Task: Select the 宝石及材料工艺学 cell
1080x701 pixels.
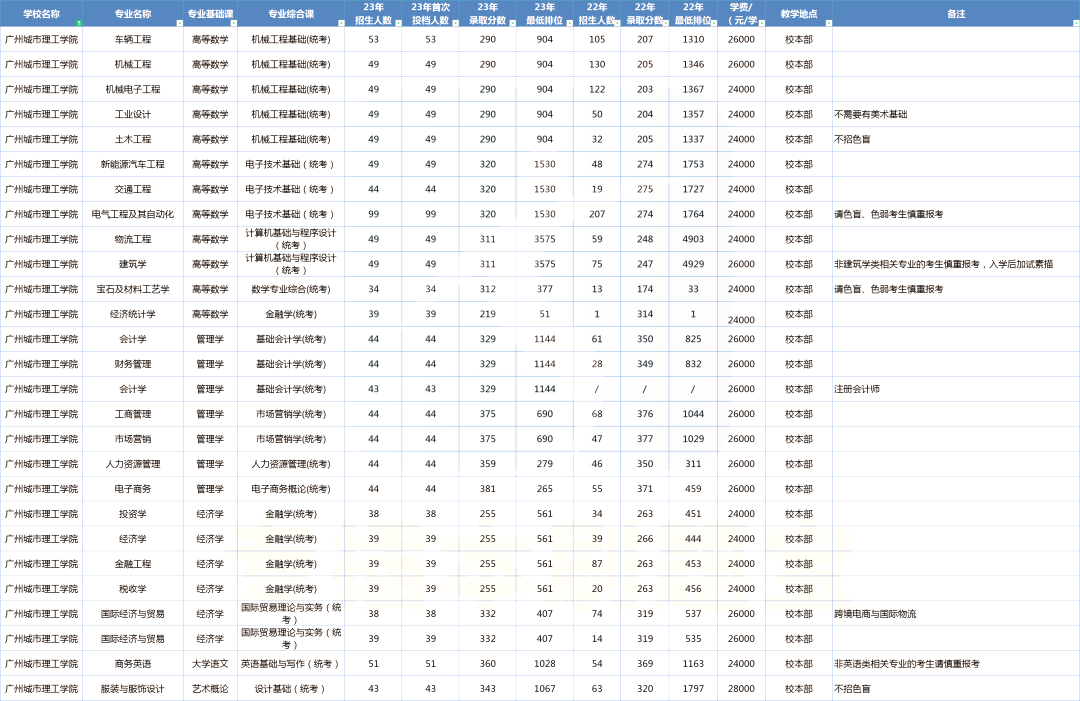Action: click(133, 289)
